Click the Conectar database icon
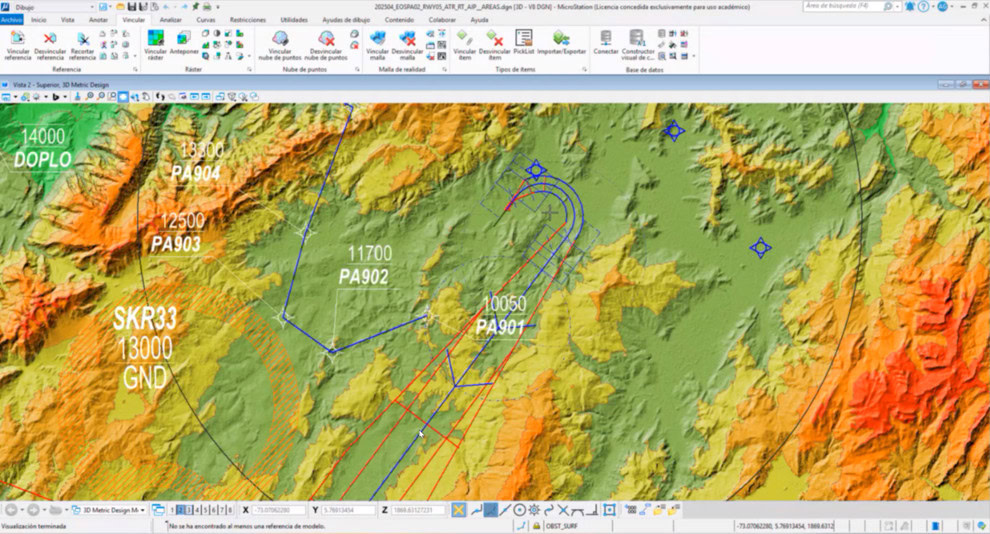The height and width of the screenshot is (534, 990). point(606,38)
